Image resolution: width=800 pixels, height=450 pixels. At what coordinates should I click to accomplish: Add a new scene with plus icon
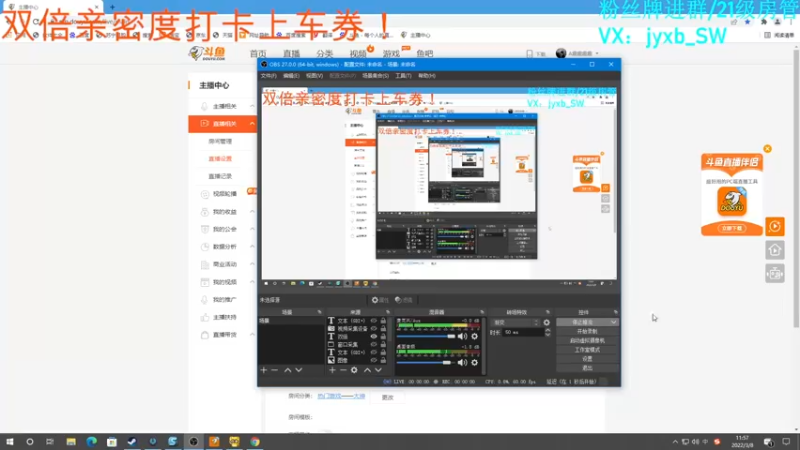[264, 370]
